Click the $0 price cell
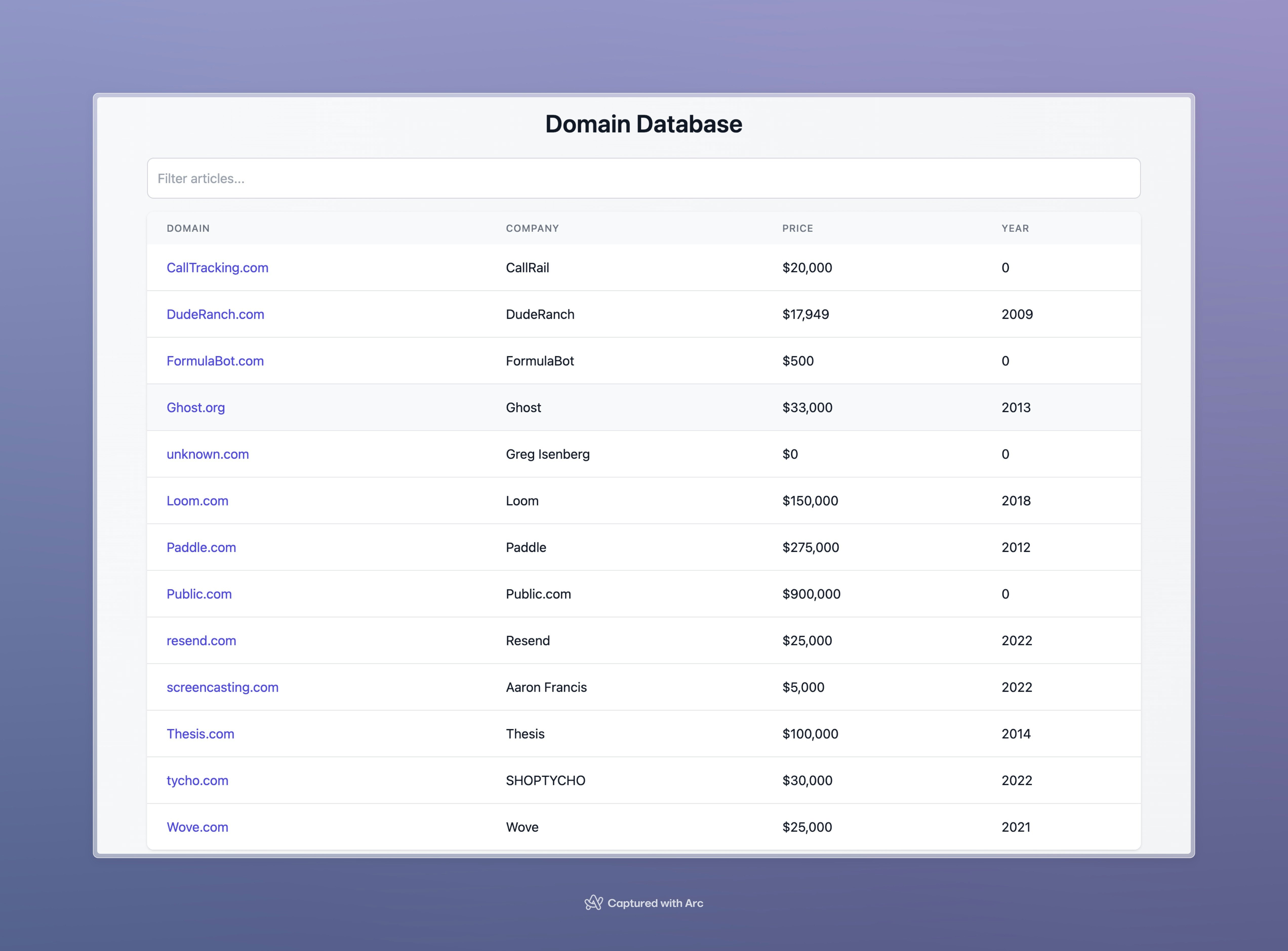The width and height of the screenshot is (1288, 951). tap(790, 454)
